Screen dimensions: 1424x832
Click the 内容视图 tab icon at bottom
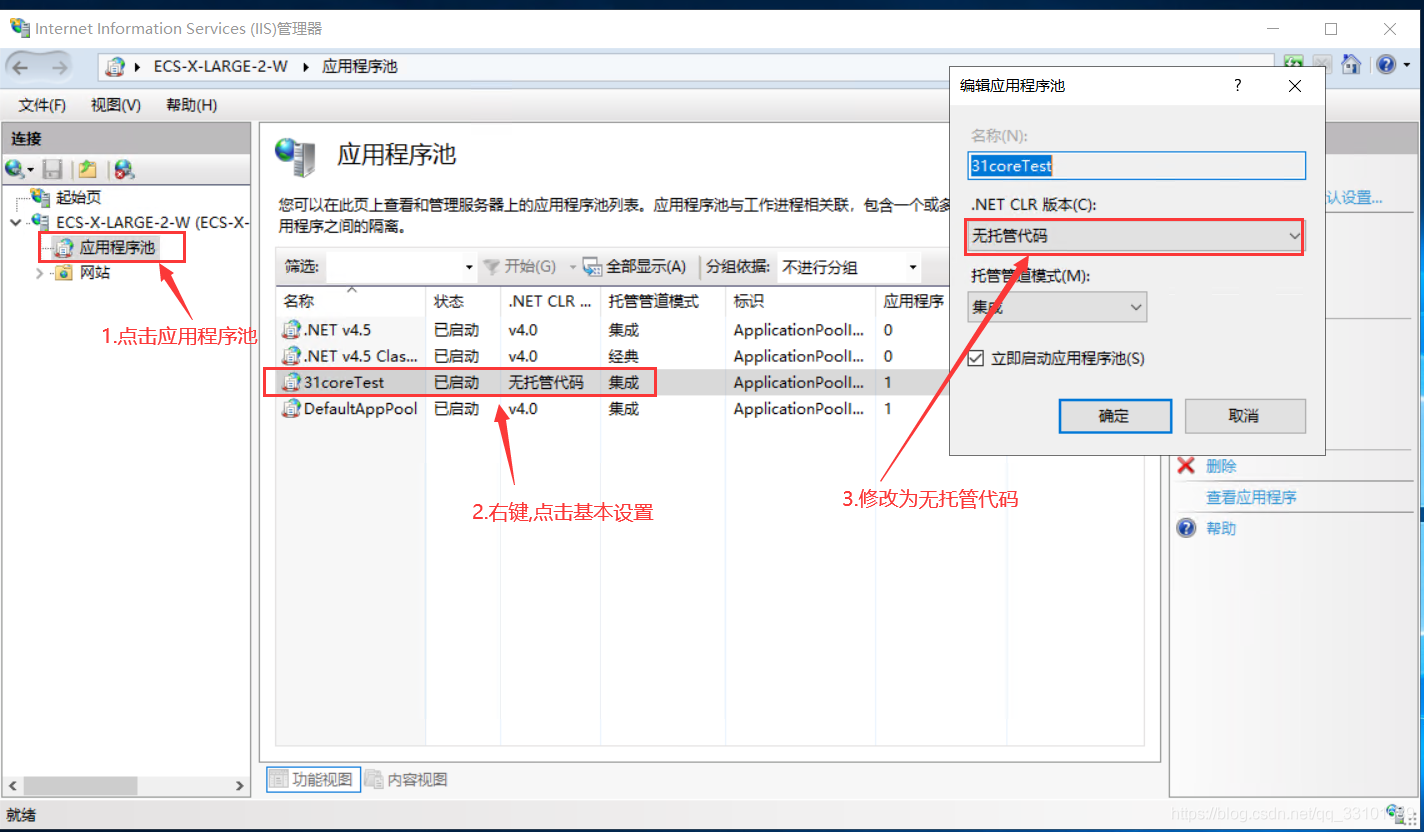[x=374, y=779]
